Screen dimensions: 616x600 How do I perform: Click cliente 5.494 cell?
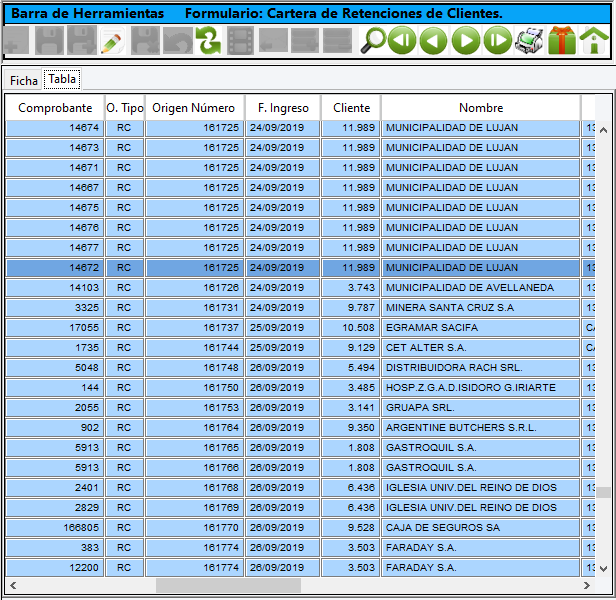pos(351,368)
